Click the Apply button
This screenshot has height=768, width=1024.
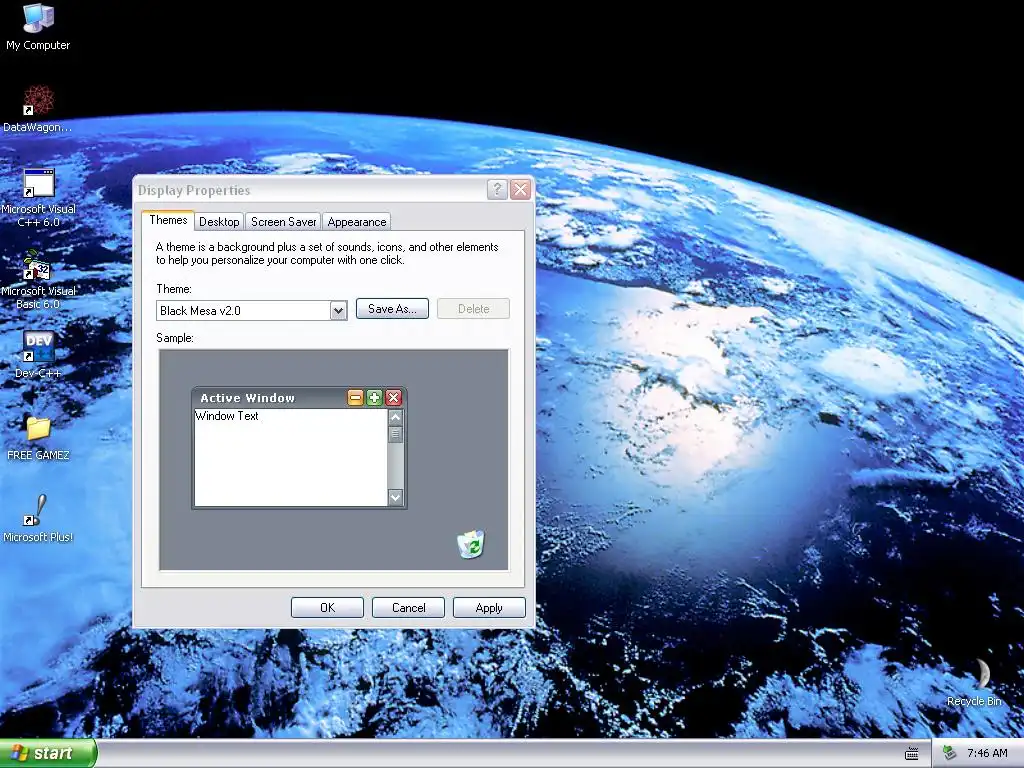tap(489, 607)
